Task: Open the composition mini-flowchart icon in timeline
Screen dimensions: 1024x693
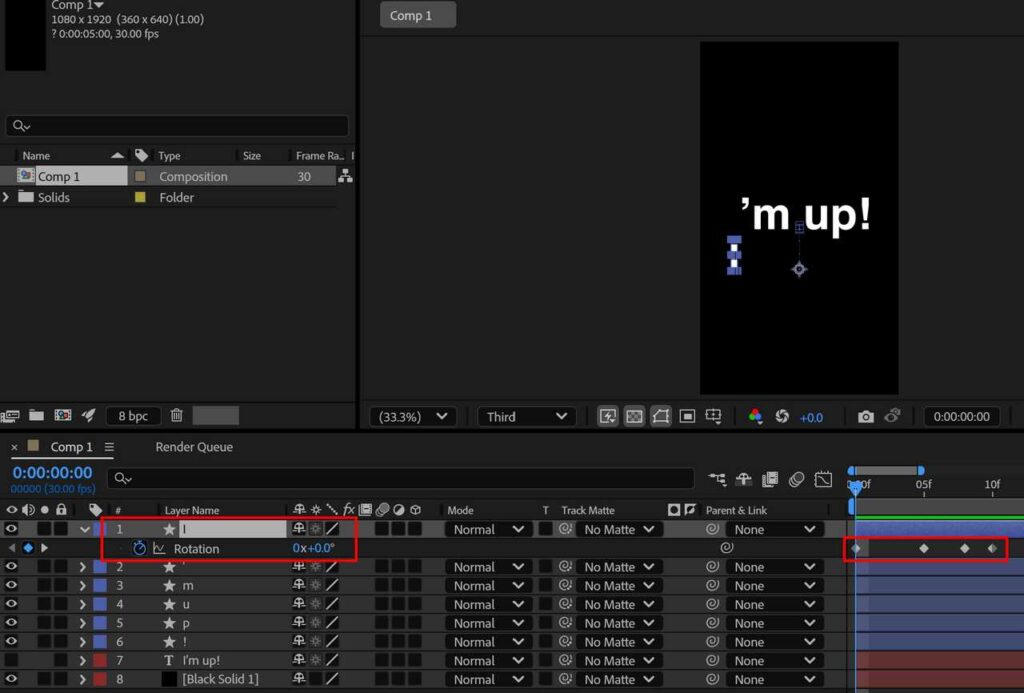Action: [x=717, y=479]
